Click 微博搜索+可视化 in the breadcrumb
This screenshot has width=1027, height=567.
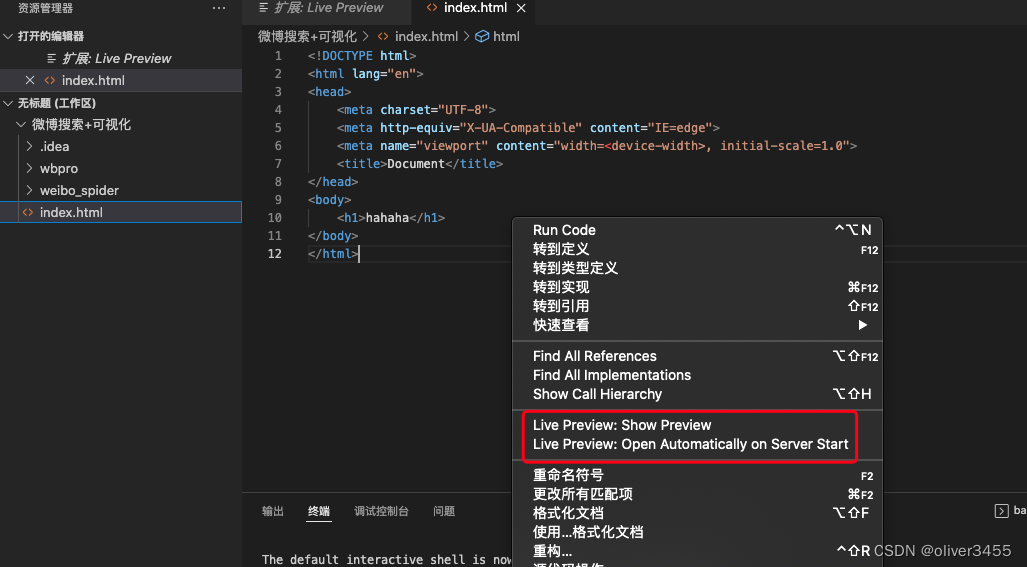[307, 37]
